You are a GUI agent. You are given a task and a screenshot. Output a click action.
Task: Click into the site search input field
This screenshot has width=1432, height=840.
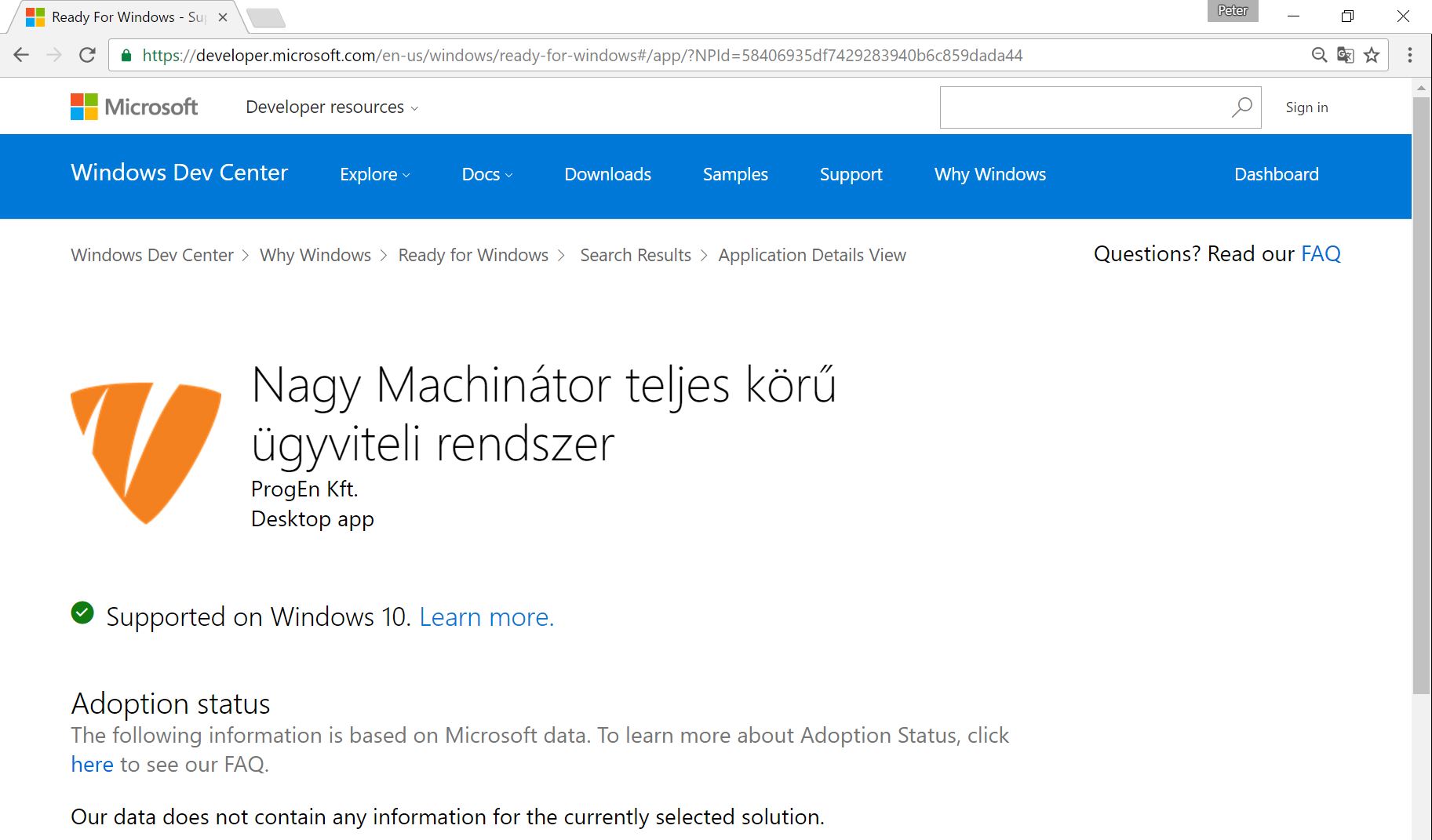(x=1083, y=107)
